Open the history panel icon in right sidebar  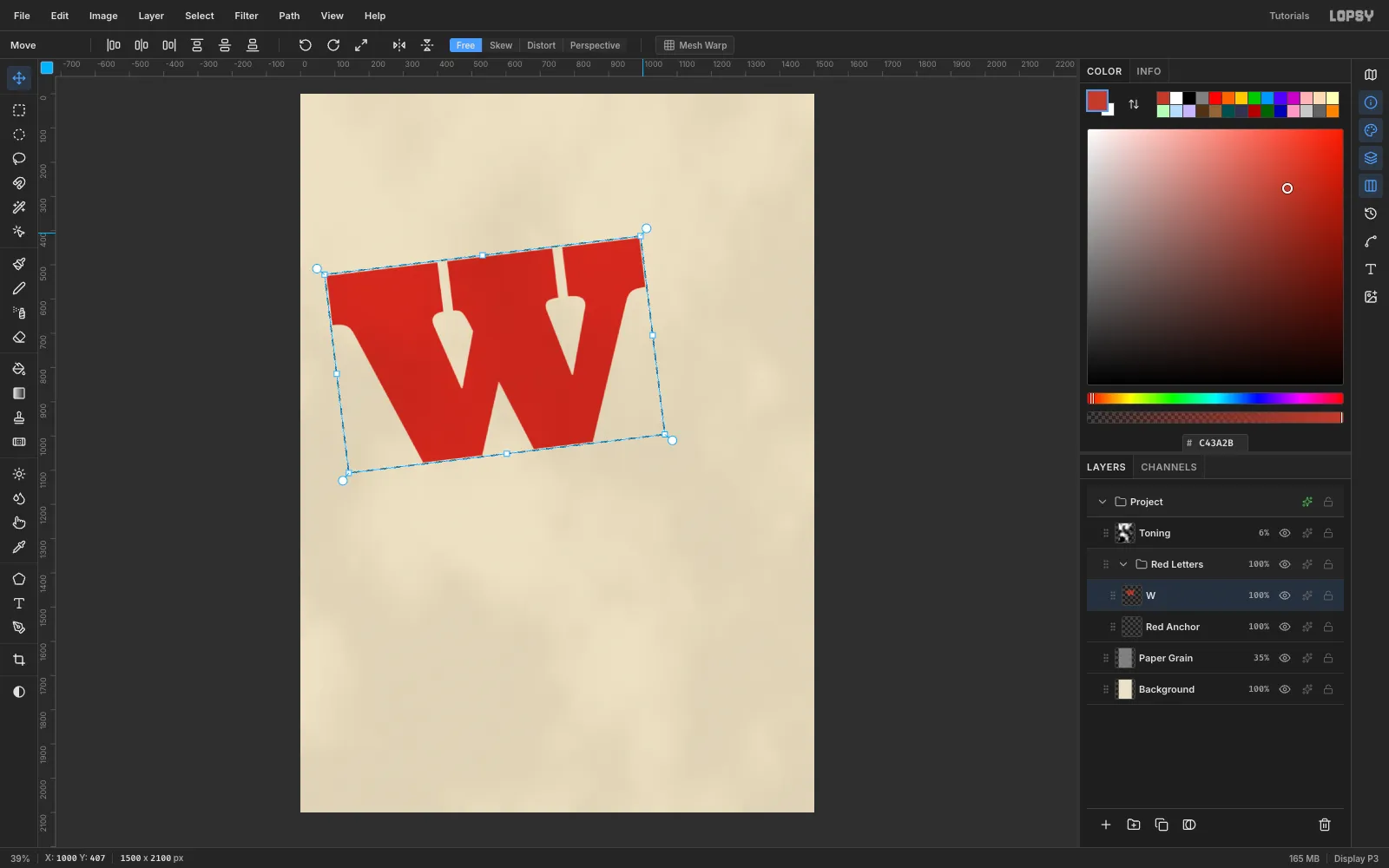click(x=1371, y=214)
